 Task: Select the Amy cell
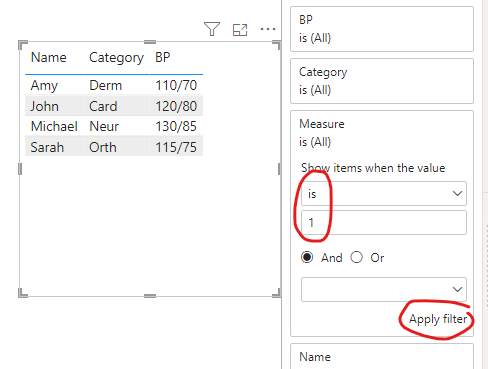[x=44, y=86]
